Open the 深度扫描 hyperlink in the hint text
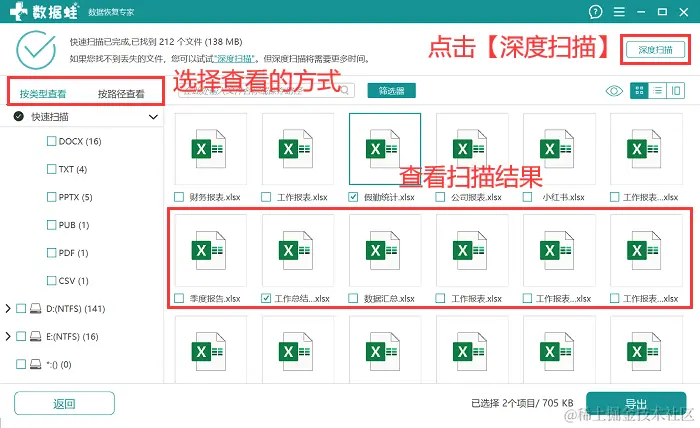The width and height of the screenshot is (700, 428). tap(234, 58)
